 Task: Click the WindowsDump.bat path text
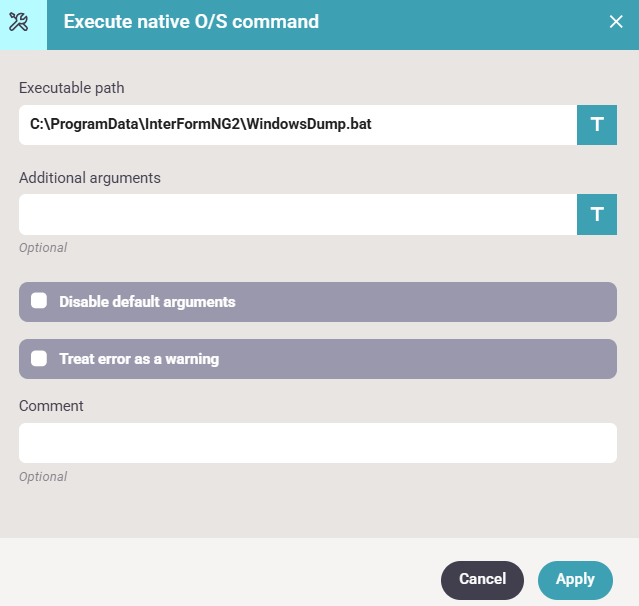click(x=201, y=125)
